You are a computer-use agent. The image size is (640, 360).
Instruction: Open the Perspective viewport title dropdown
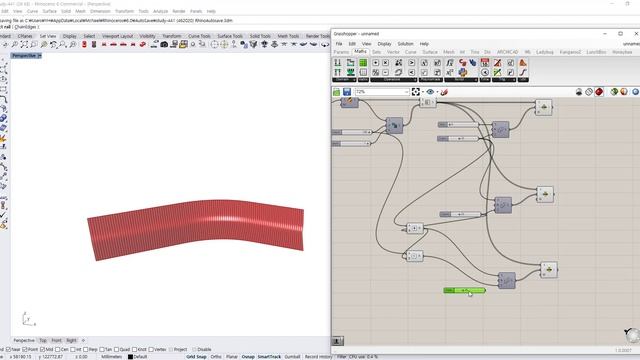tap(39, 56)
